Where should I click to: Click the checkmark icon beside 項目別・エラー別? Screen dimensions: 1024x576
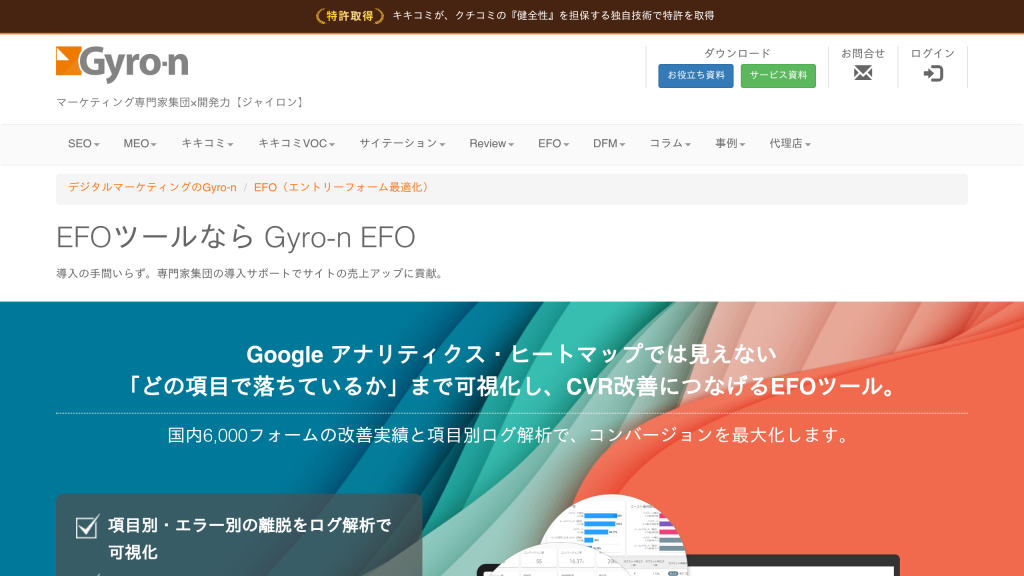click(x=87, y=526)
